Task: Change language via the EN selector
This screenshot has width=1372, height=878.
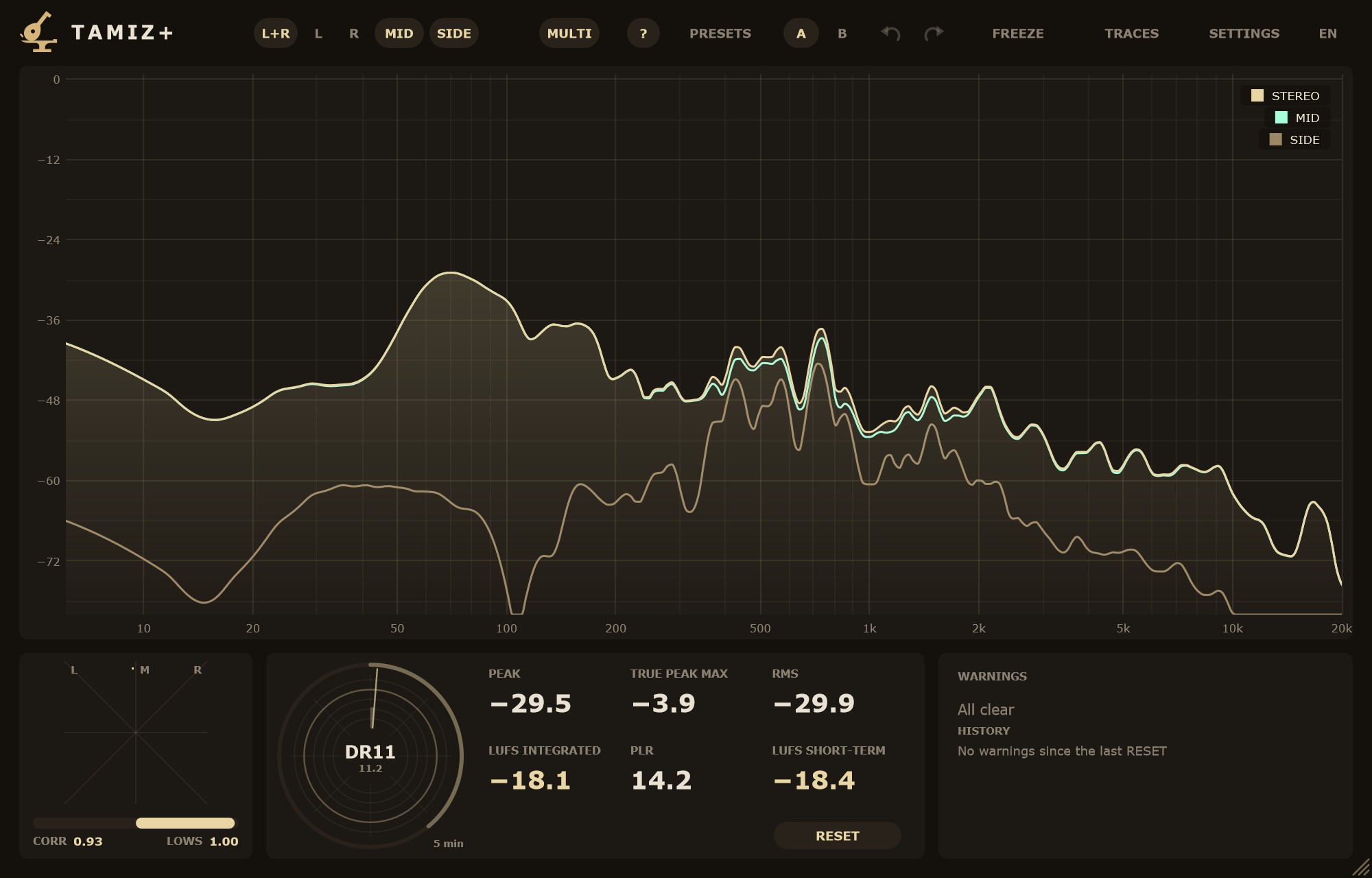Action: [1328, 33]
